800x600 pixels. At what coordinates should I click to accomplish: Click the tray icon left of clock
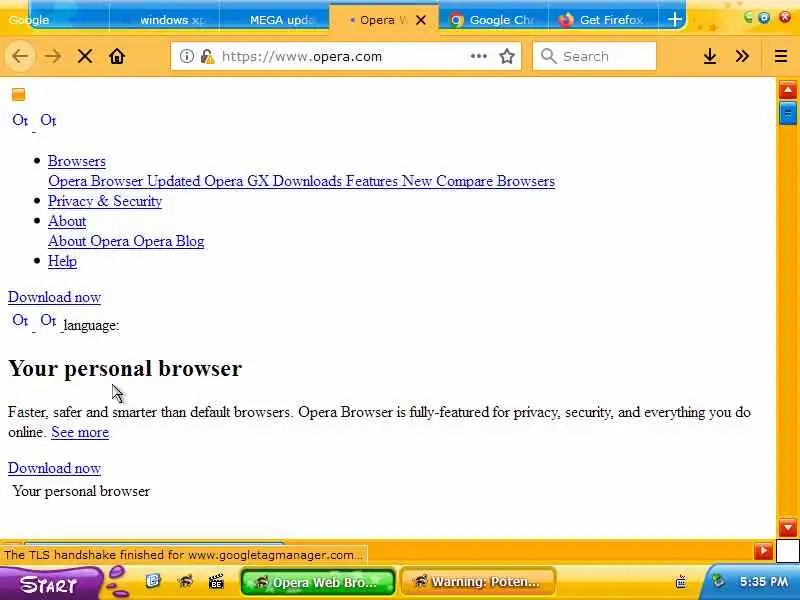click(x=681, y=582)
